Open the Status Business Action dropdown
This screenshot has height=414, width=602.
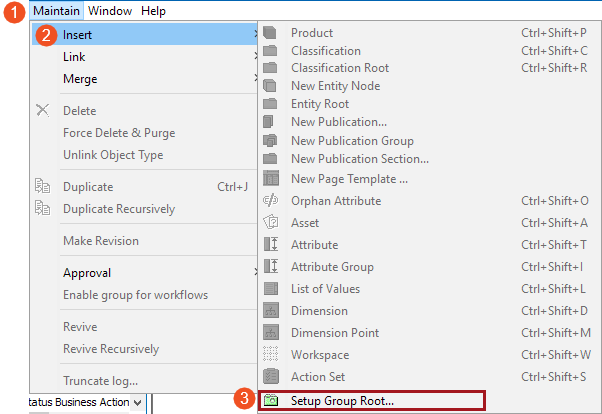tap(137, 402)
